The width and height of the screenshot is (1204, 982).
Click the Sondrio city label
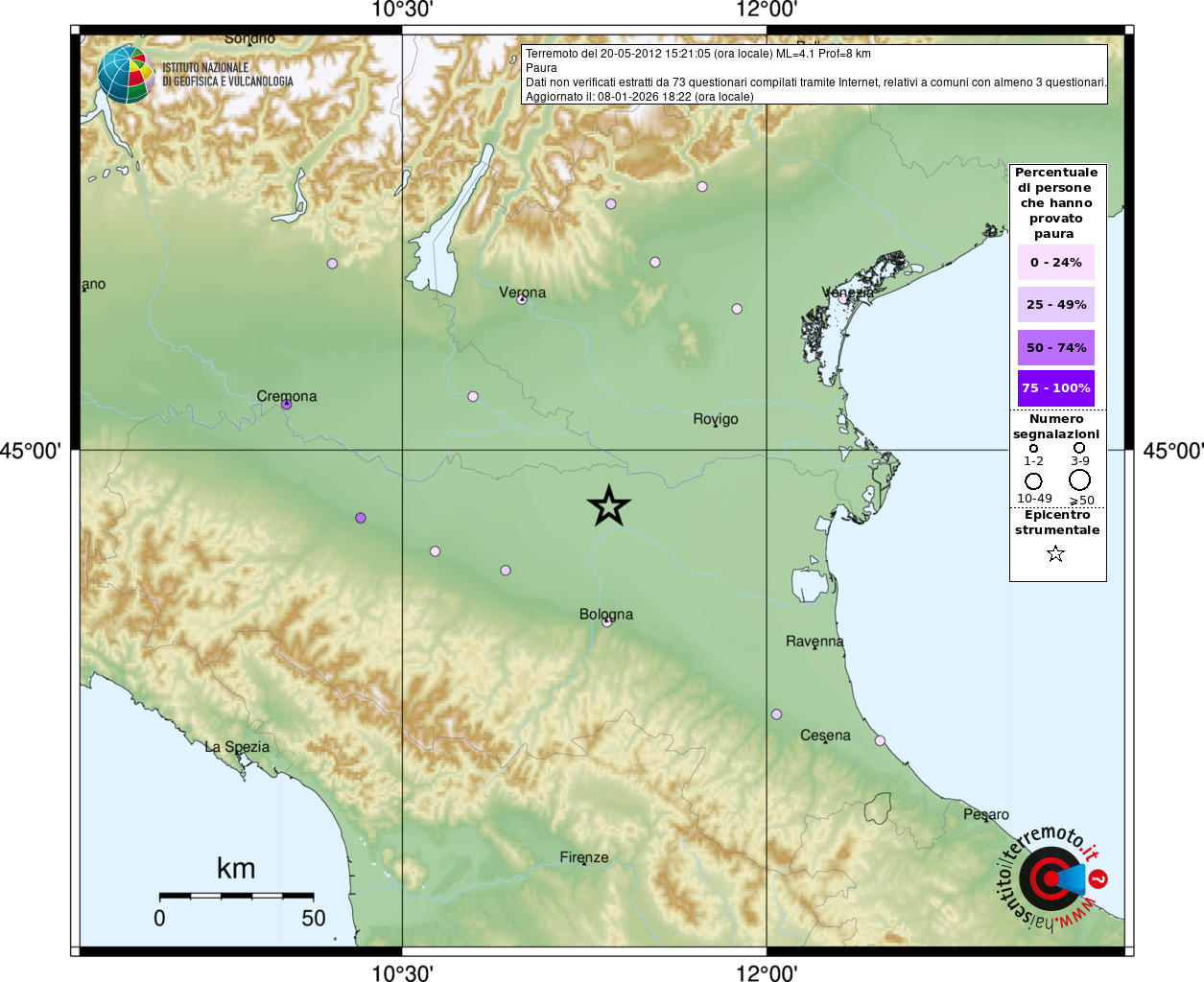pos(249,38)
